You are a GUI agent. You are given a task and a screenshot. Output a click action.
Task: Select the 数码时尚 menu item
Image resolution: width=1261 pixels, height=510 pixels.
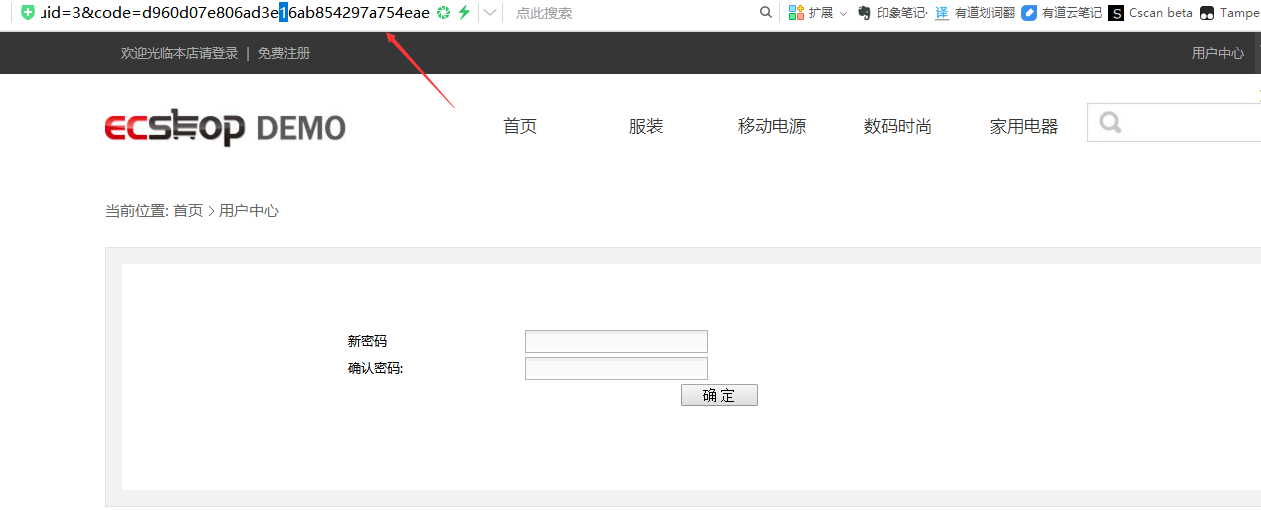(898, 126)
